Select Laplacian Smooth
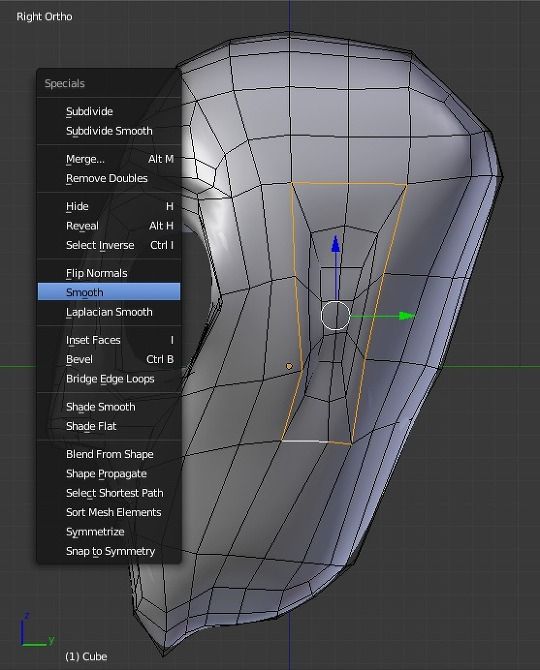Viewport: 540px width, 670px height. click(x=109, y=312)
